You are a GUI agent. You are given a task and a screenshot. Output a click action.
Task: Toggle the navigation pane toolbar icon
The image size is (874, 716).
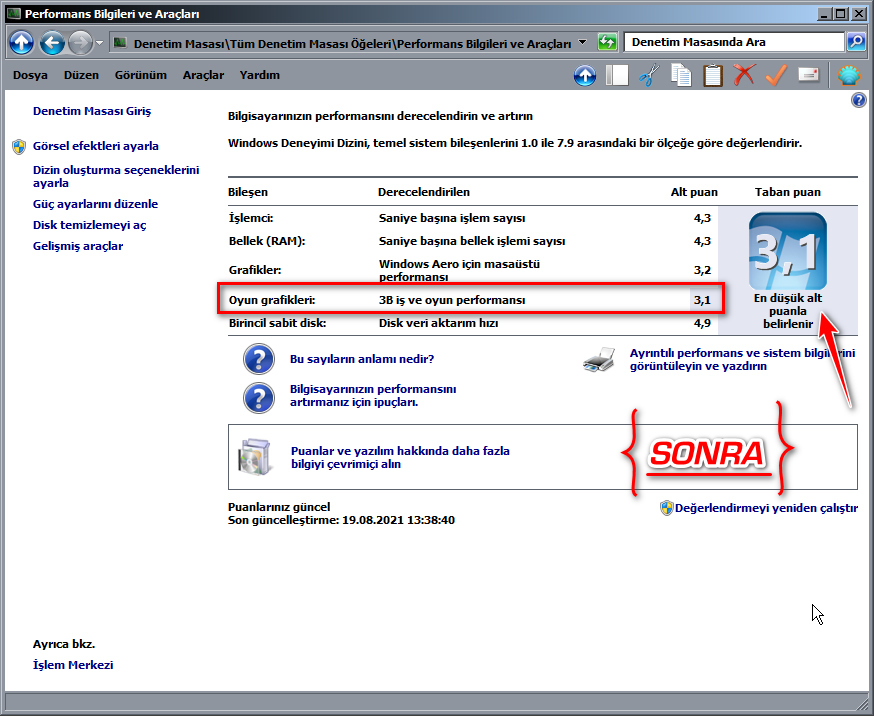[617, 75]
